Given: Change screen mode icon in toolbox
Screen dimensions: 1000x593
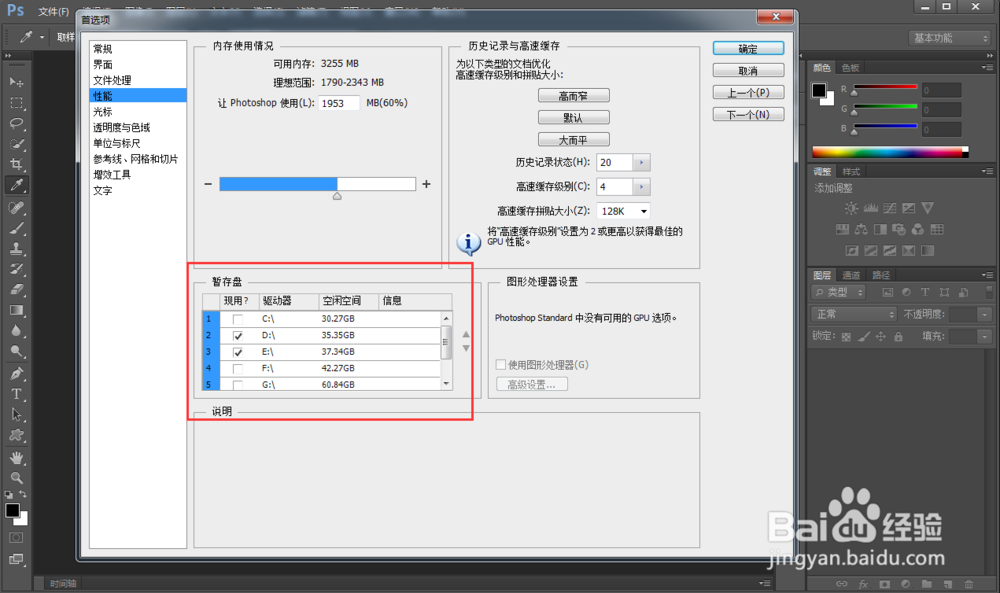Looking at the screenshot, I should (17, 559).
